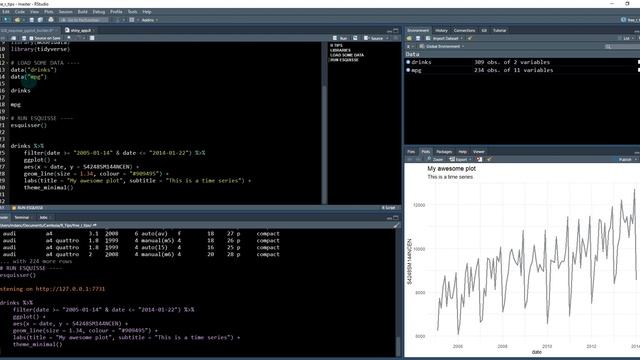Open the Code menu

click(20, 12)
